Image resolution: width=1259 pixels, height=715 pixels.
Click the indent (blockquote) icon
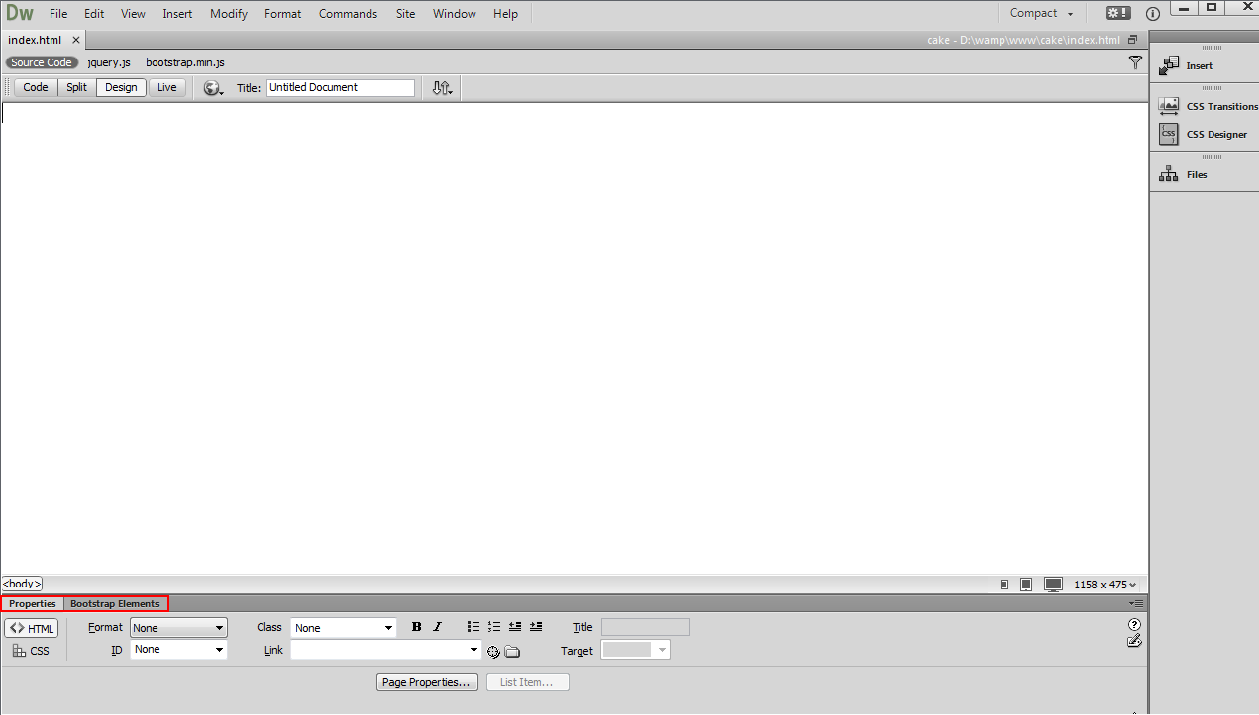[x=536, y=627]
